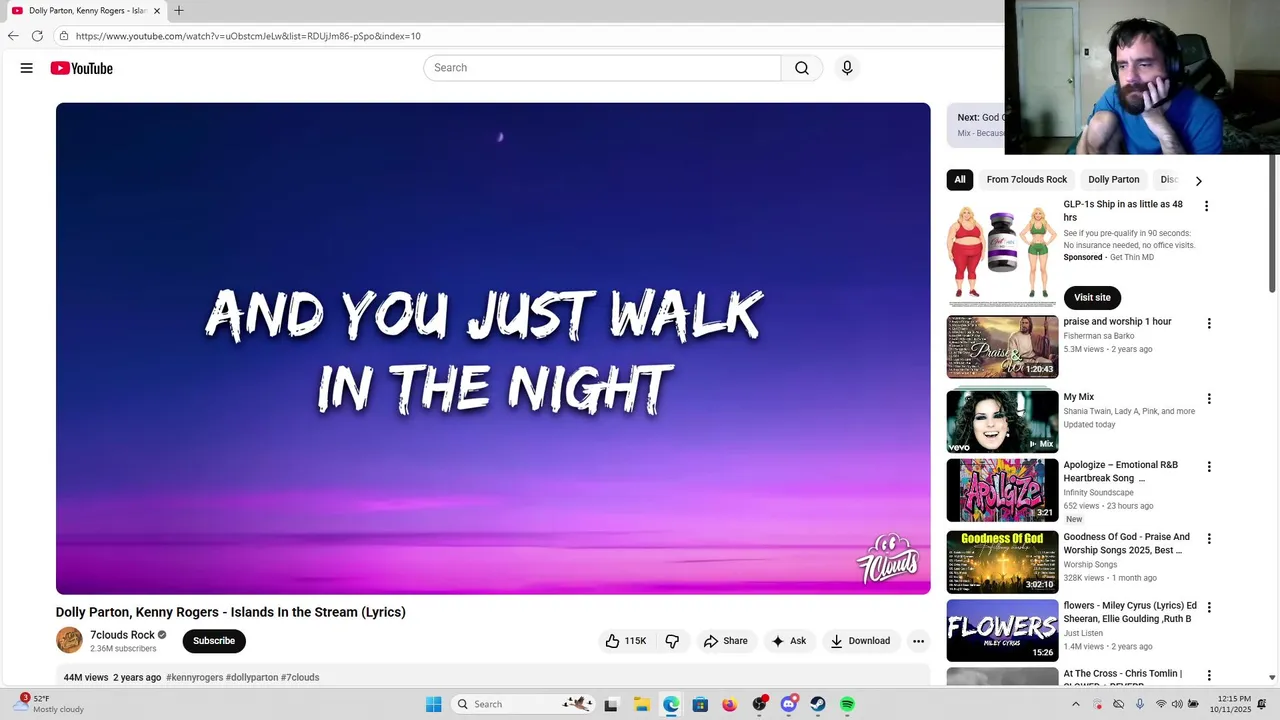Focus the YouTube search box

602,68
